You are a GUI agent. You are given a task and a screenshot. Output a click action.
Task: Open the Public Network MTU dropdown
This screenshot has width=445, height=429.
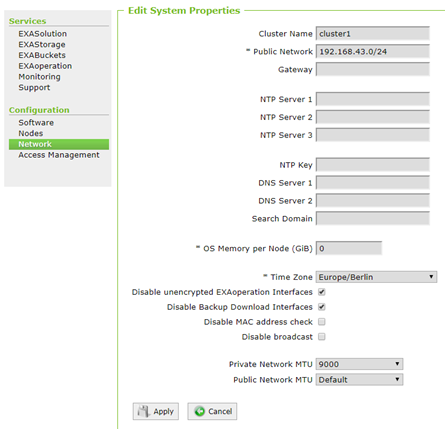(359, 380)
